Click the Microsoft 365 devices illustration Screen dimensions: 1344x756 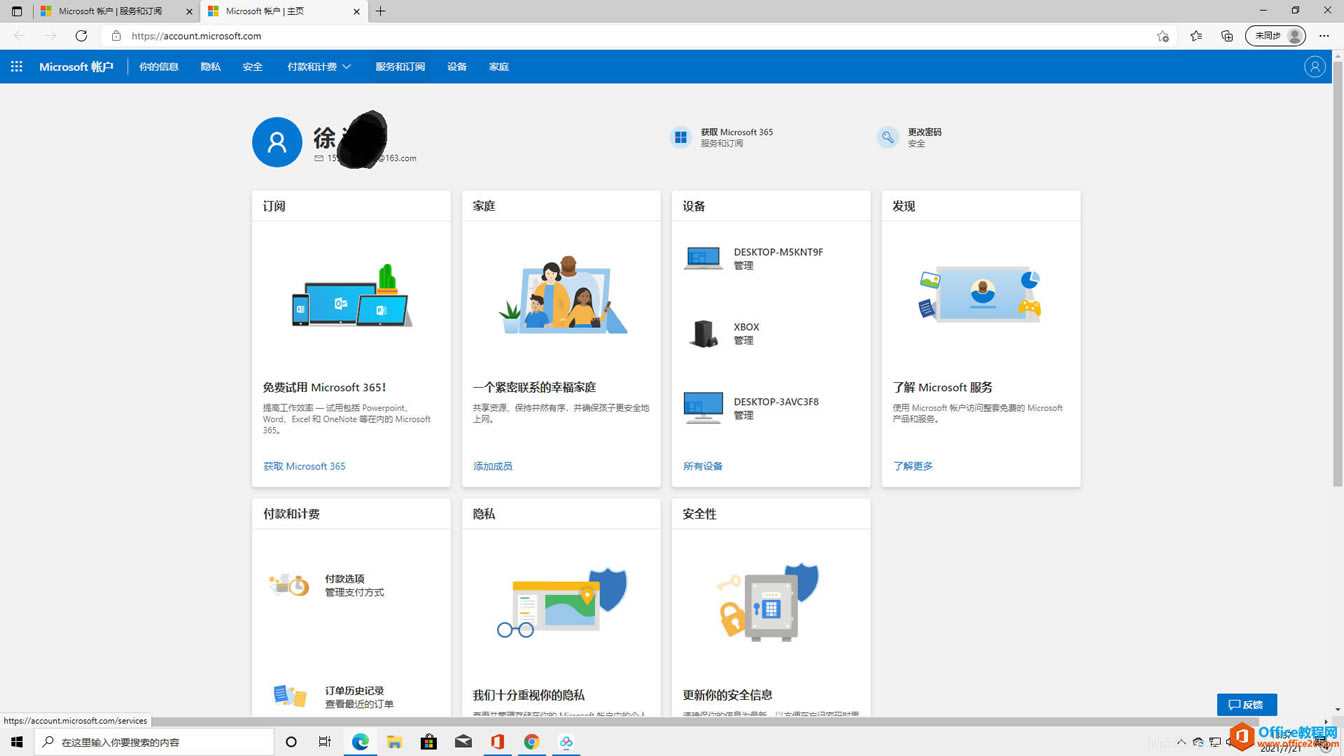[351, 297]
